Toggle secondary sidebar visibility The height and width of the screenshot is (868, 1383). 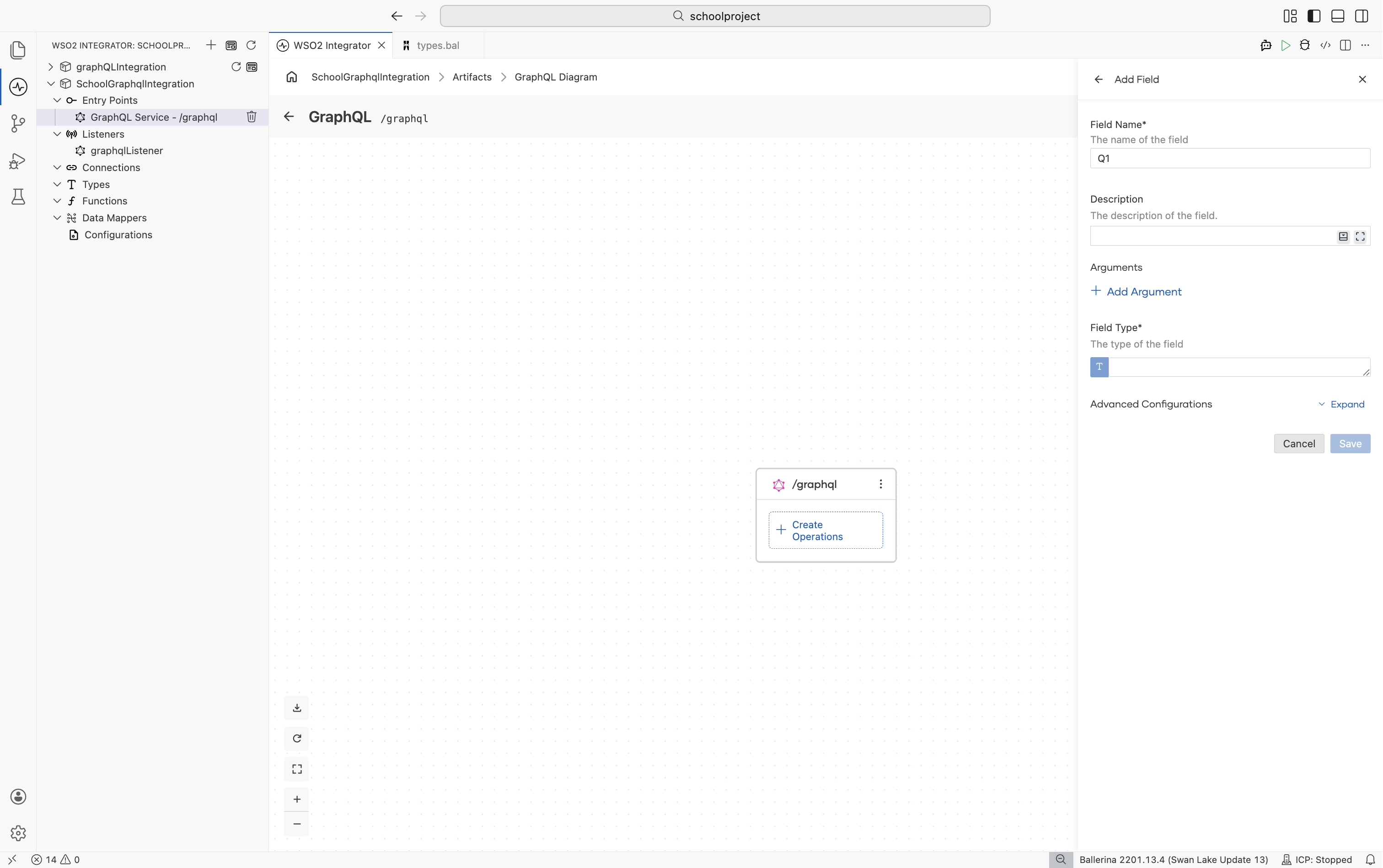coord(1362,16)
